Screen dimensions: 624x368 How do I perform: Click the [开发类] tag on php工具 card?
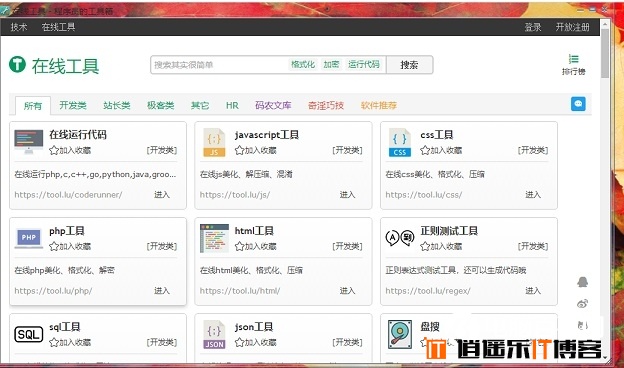(x=162, y=247)
